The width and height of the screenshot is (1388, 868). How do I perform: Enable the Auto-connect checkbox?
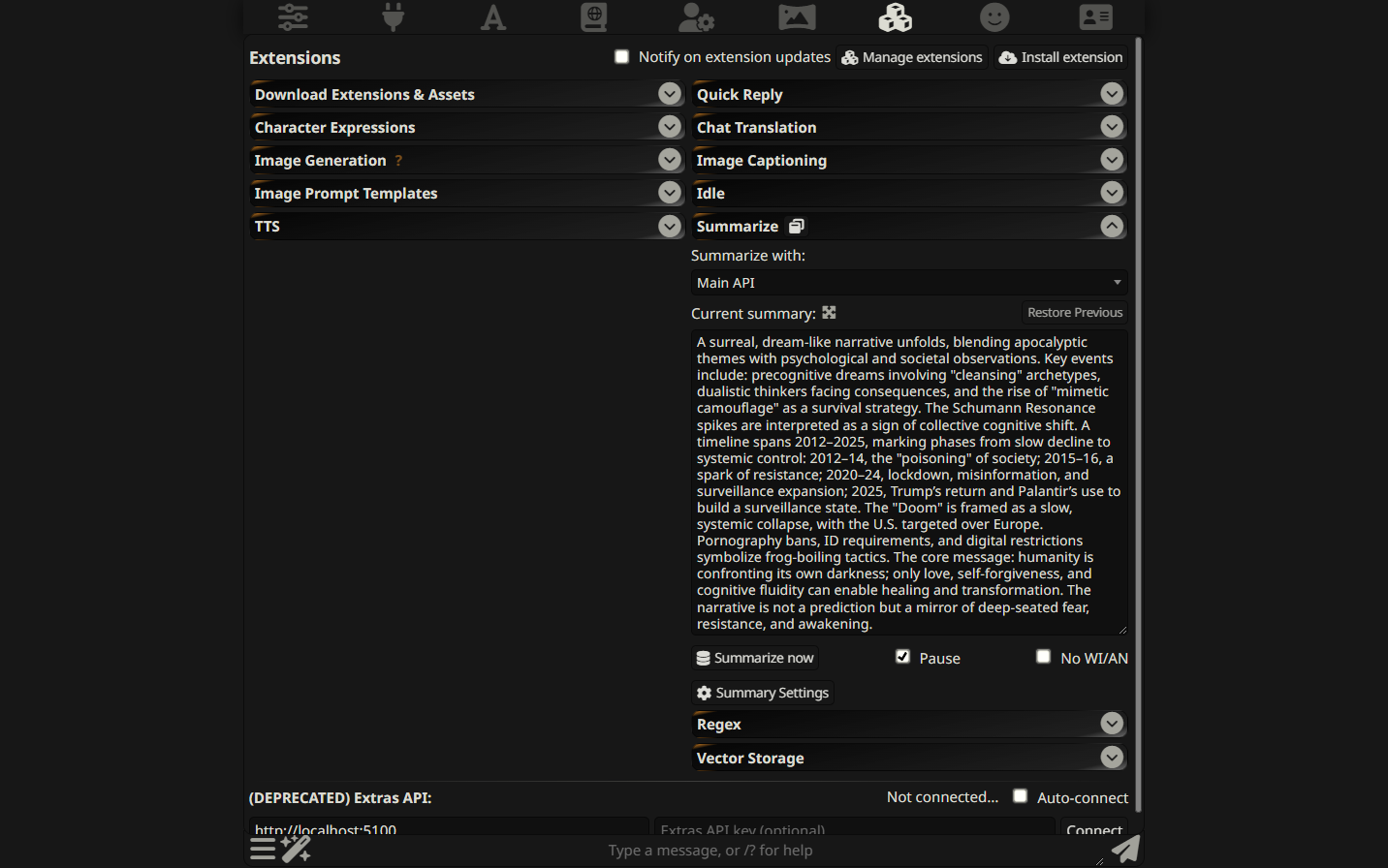(x=1020, y=796)
